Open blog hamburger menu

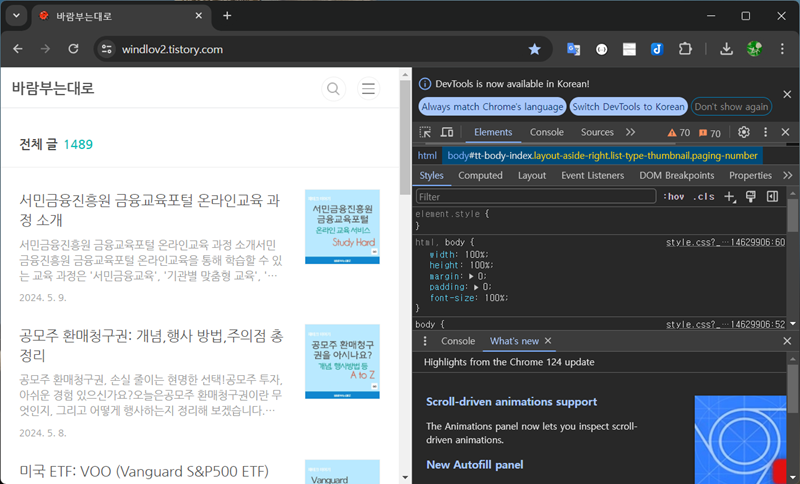(368, 89)
